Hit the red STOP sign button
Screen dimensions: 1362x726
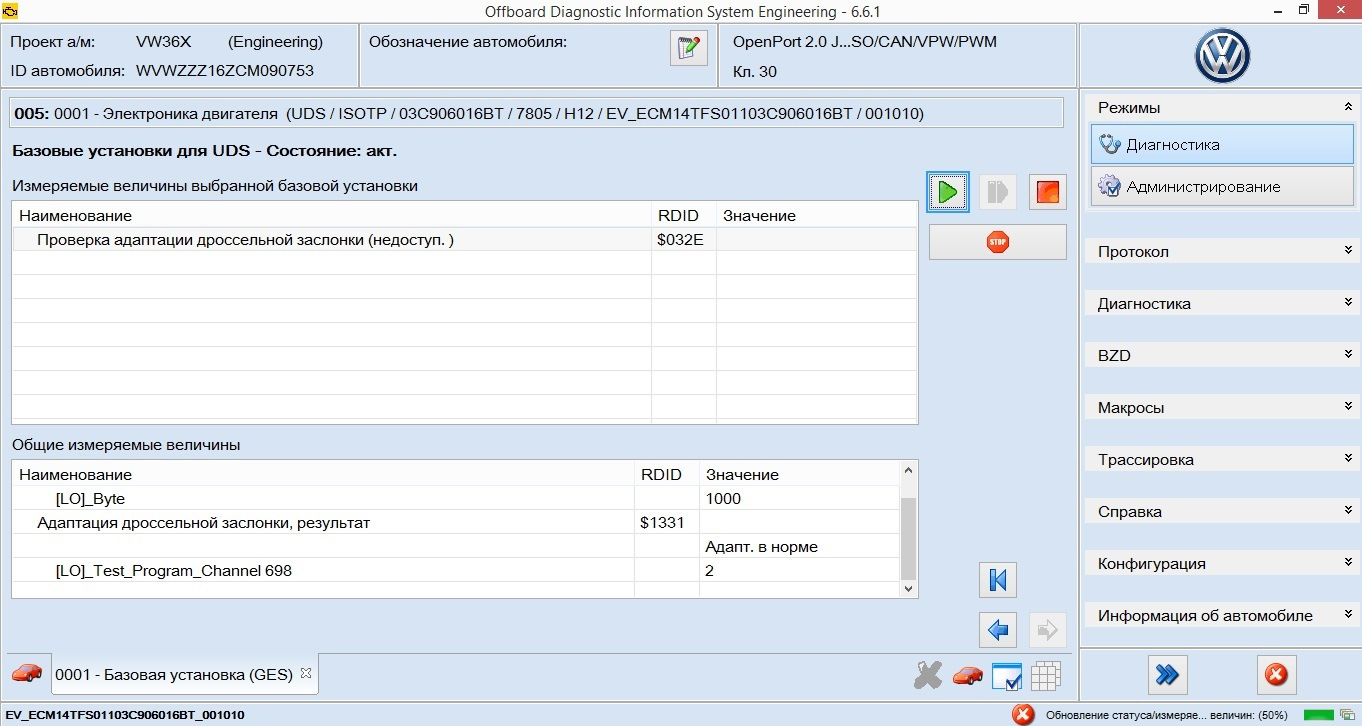(997, 242)
